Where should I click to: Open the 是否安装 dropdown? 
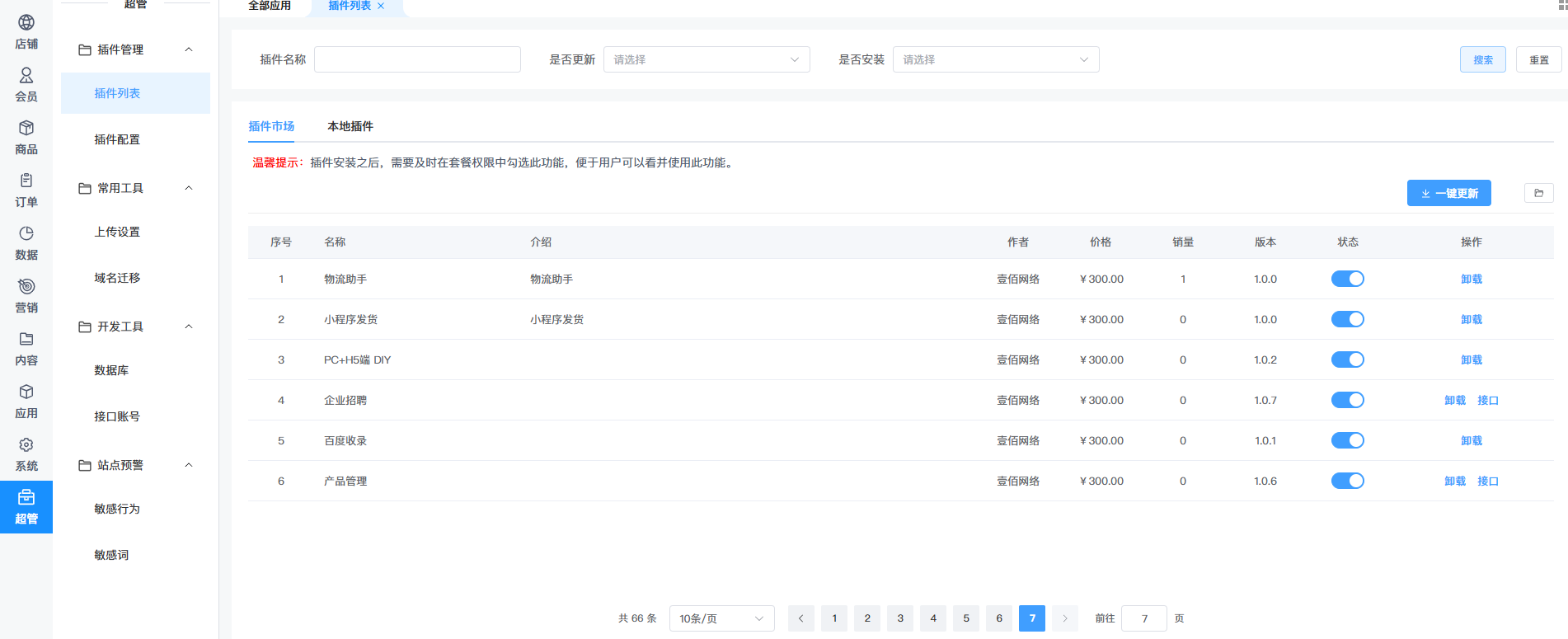(996, 59)
